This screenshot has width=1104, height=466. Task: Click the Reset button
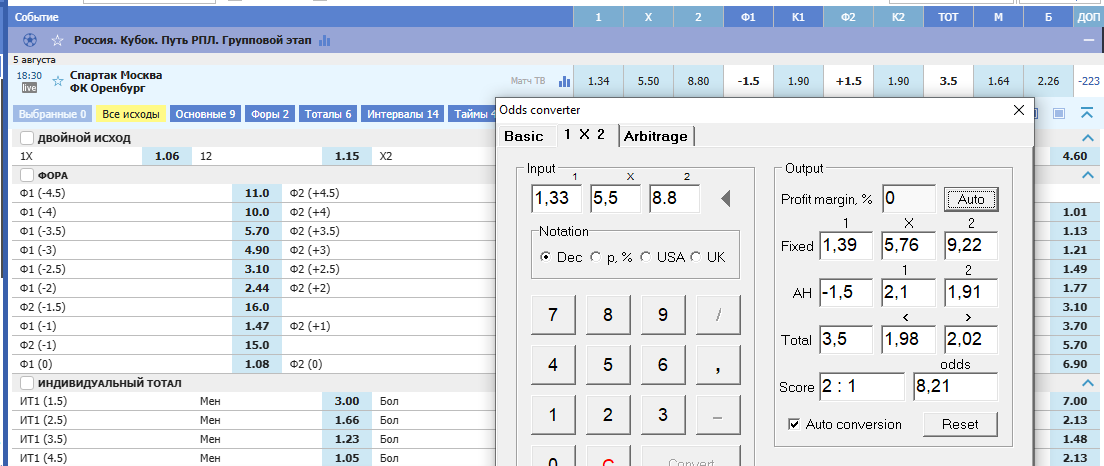[960, 424]
